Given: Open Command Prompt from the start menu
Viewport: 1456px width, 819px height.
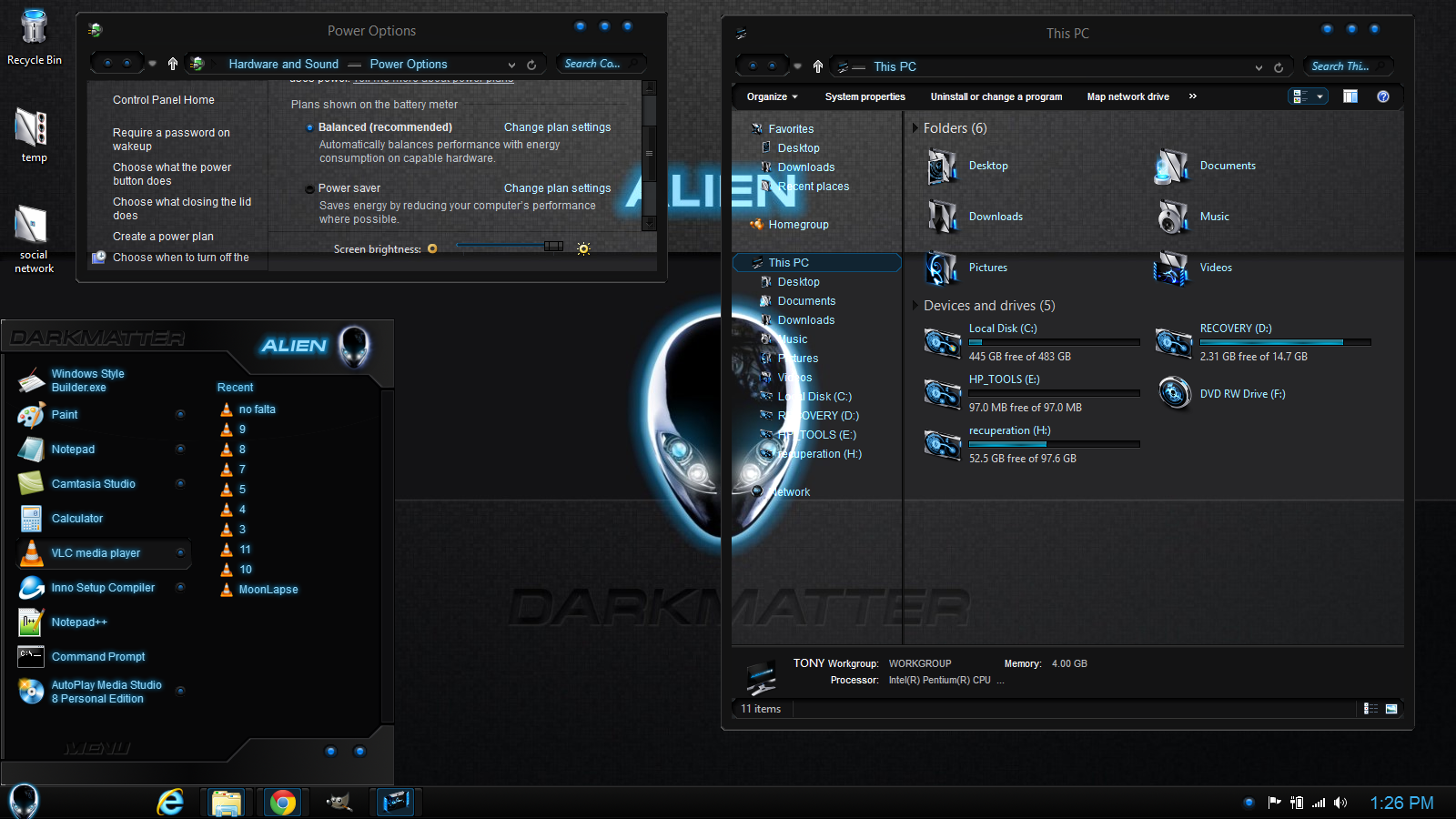Looking at the screenshot, I should (98, 657).
